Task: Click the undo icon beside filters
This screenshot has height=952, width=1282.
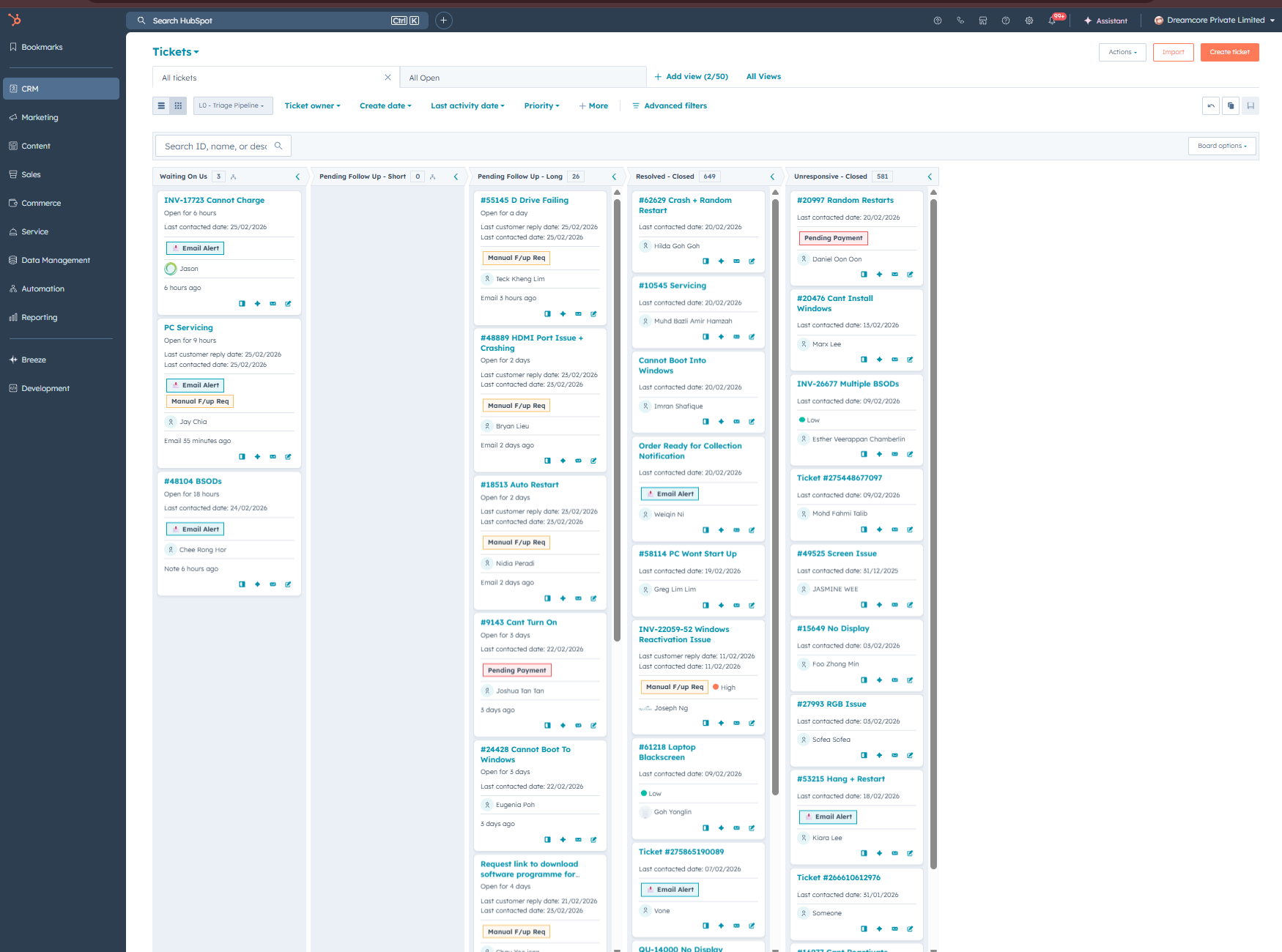Action: coord(1211,106)
